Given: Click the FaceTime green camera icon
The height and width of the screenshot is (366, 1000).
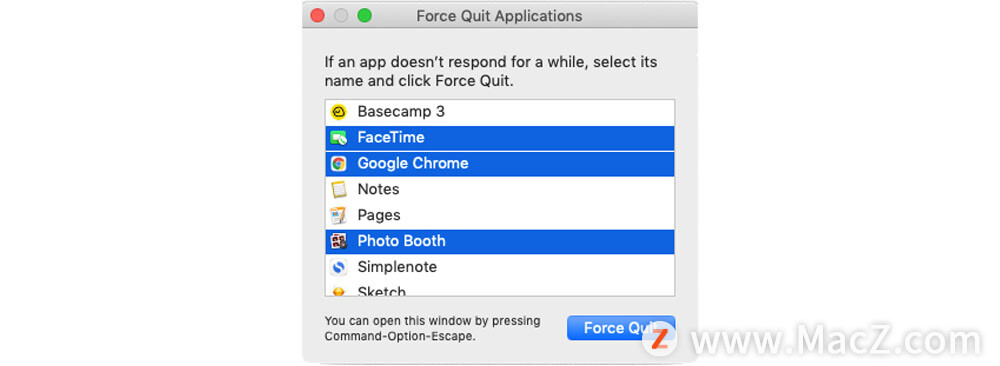Looking at the screenshot, I should 339,138.
